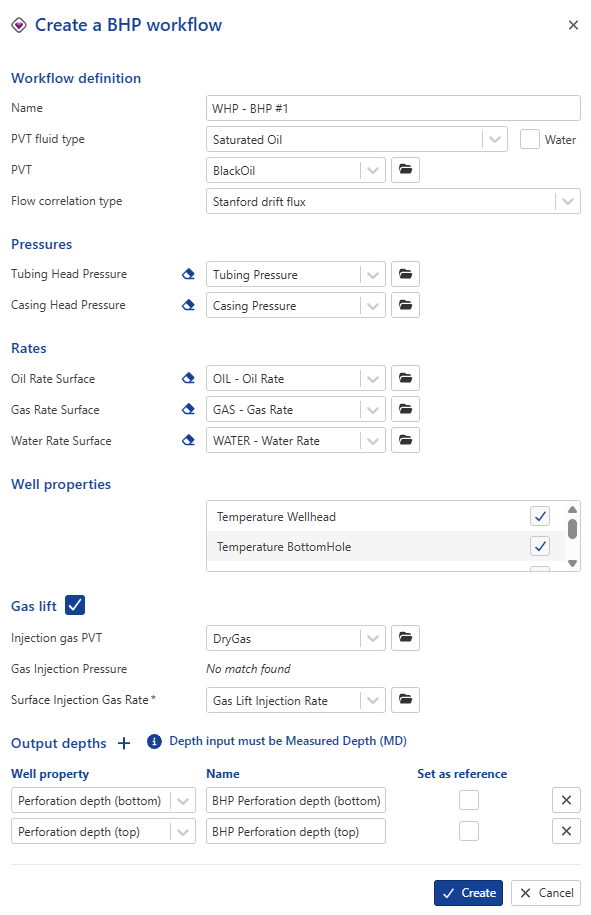Click the Create button

(468, 893)
